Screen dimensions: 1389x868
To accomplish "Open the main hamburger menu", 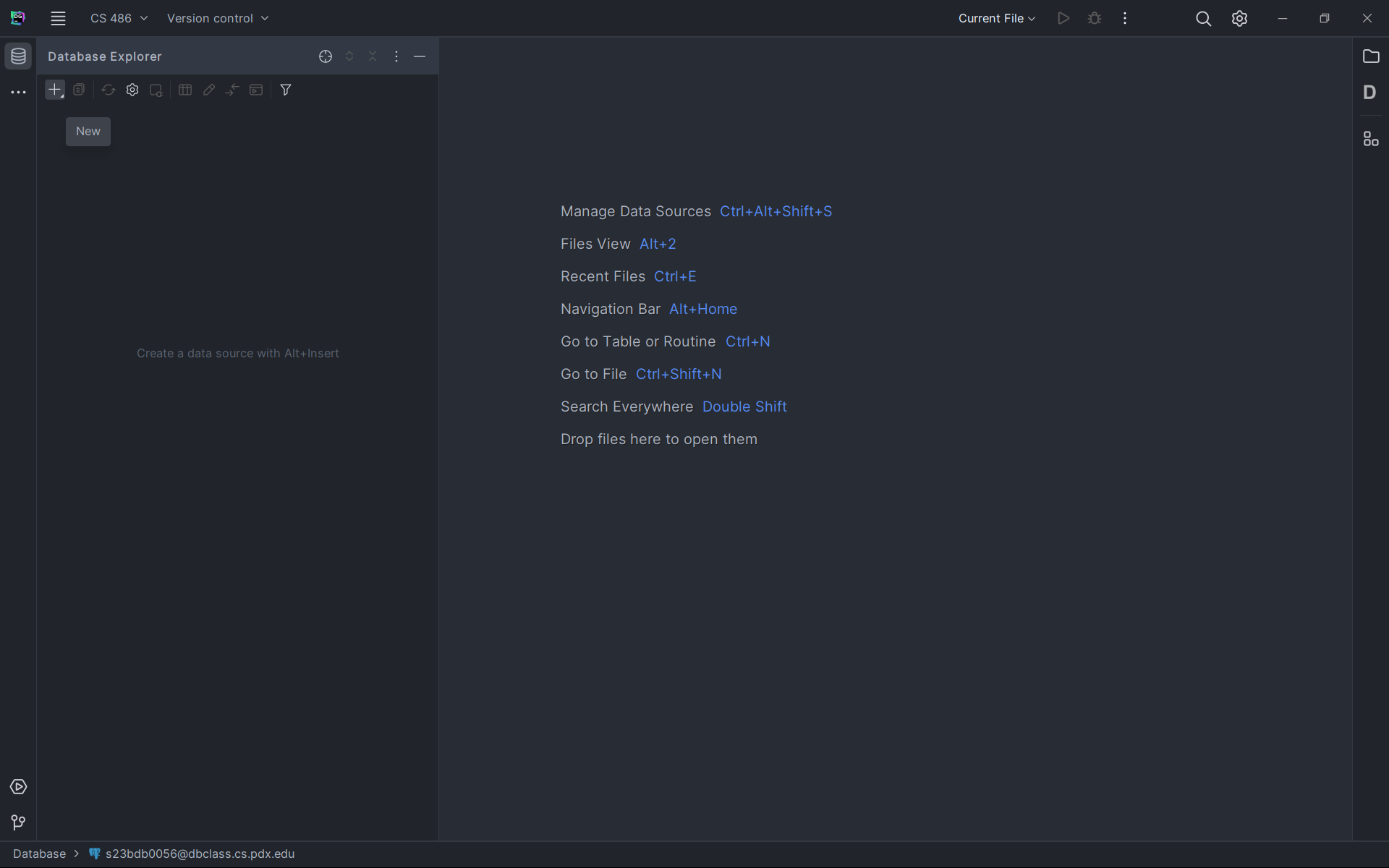I will [58, 18].
